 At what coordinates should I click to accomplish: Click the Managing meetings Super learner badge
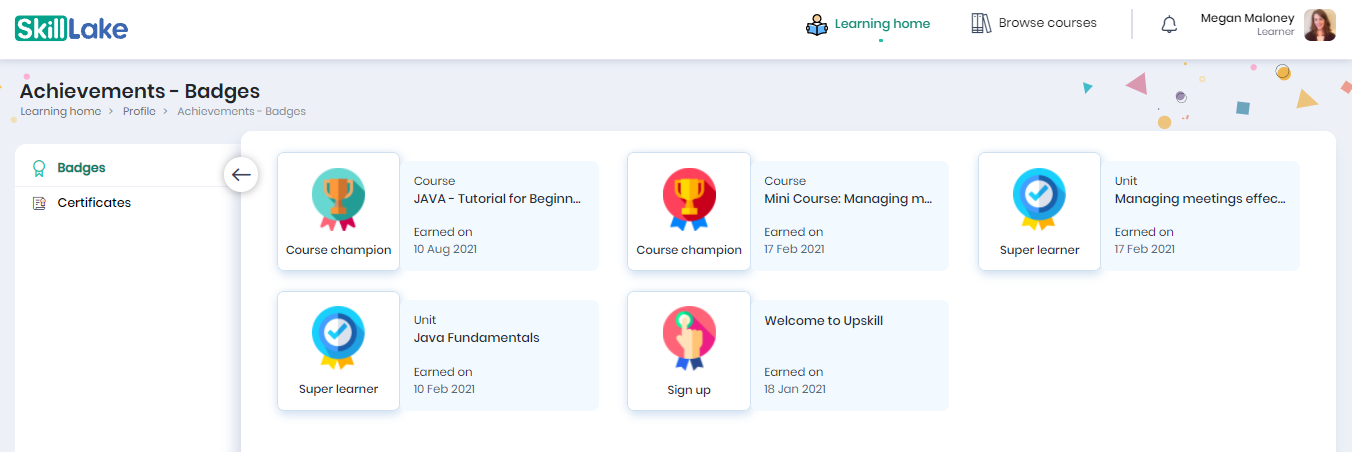click(1039, 199)
